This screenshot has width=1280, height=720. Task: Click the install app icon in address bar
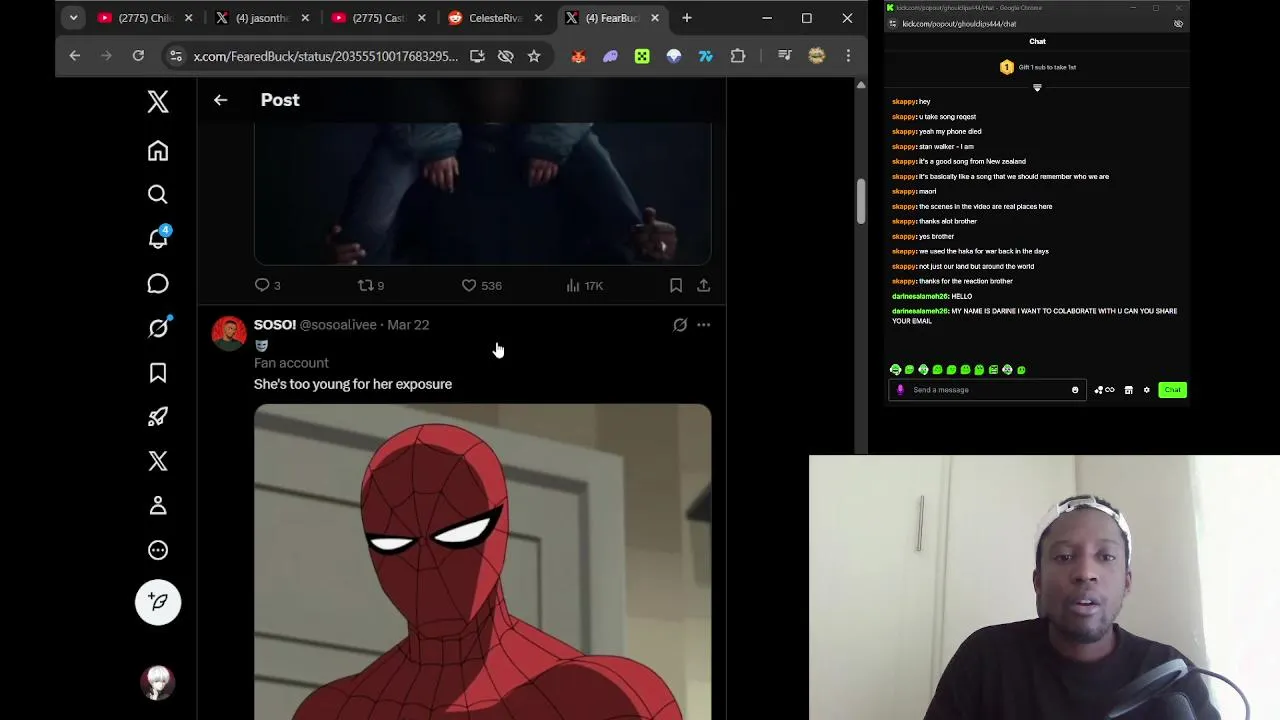[x=477, y=56]
